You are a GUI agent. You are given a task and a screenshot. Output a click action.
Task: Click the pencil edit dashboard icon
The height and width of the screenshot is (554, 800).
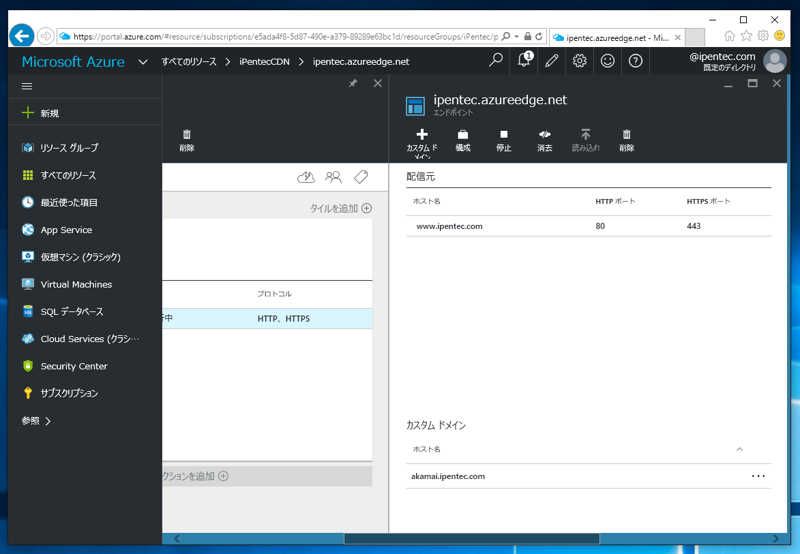pos(552,61)
